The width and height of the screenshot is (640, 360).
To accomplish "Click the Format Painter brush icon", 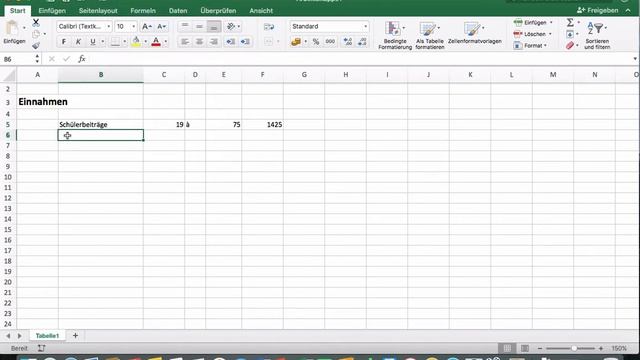I will coord(36,46).
